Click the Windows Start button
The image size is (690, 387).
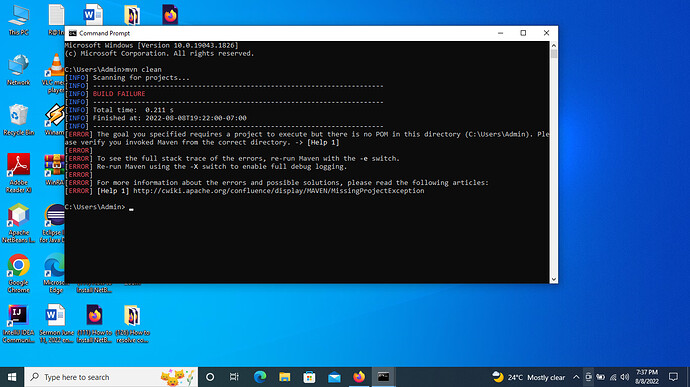click(x=12, y=377)
